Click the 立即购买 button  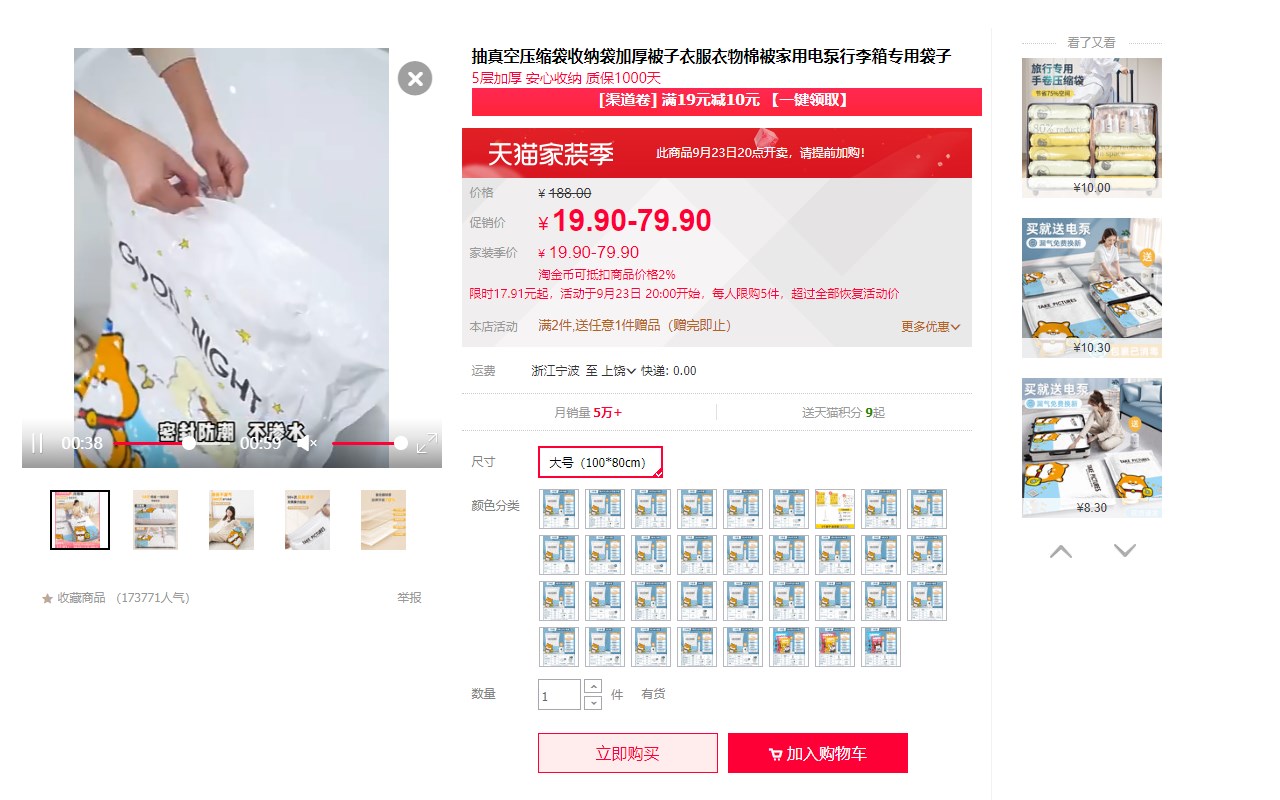click(628, 753)
